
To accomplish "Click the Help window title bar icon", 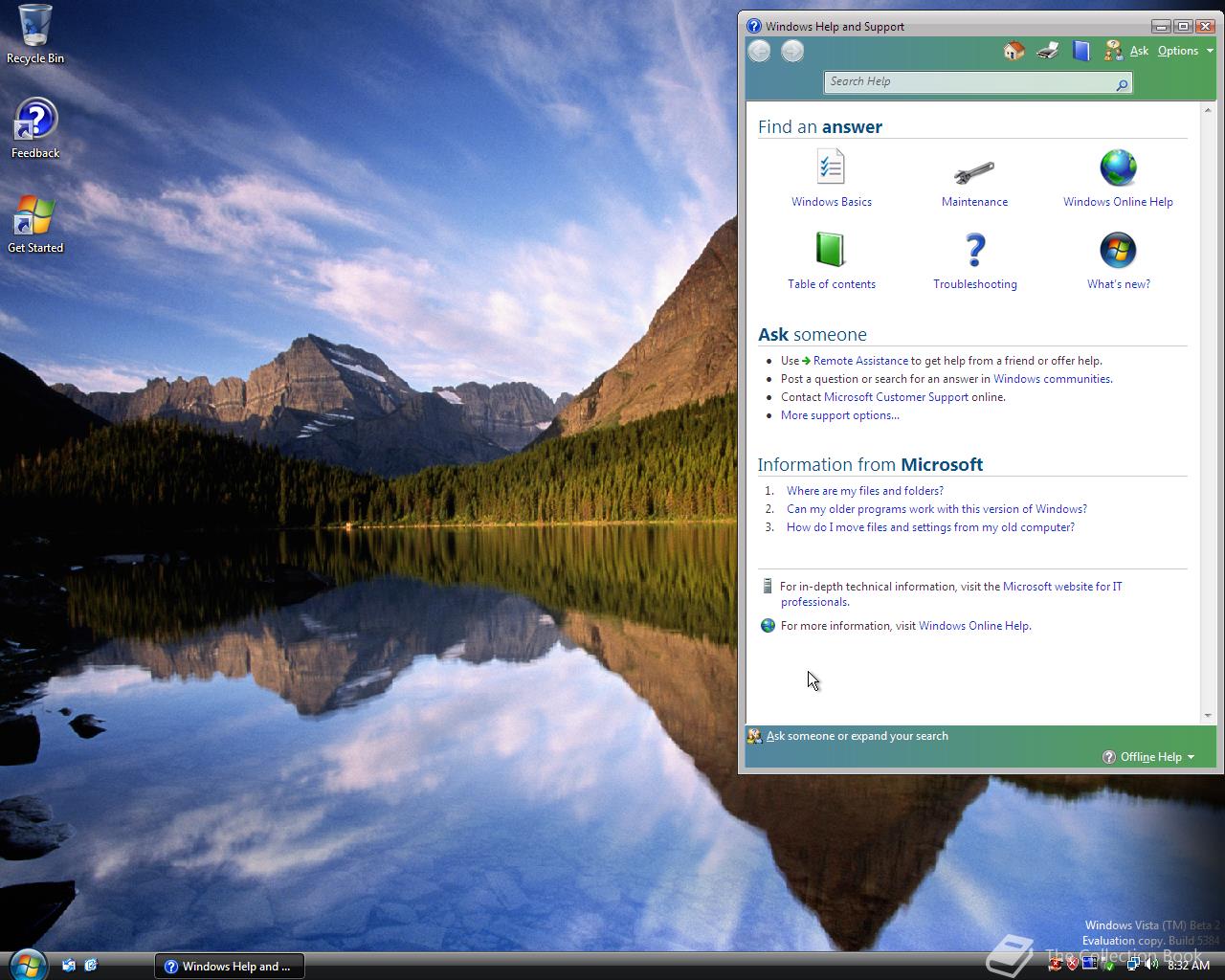I will [754, 26].
